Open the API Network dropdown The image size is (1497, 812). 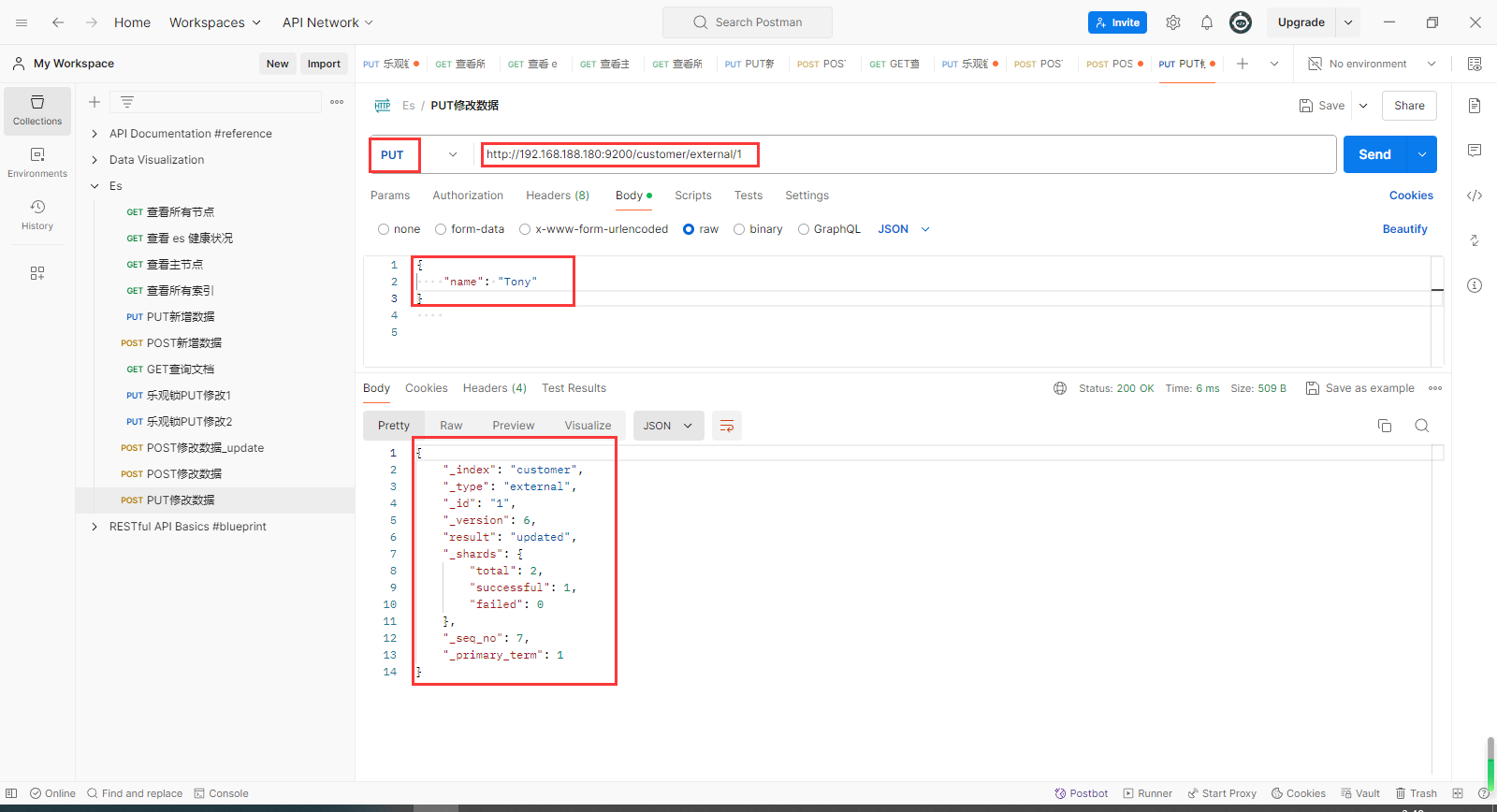point(328,22)
